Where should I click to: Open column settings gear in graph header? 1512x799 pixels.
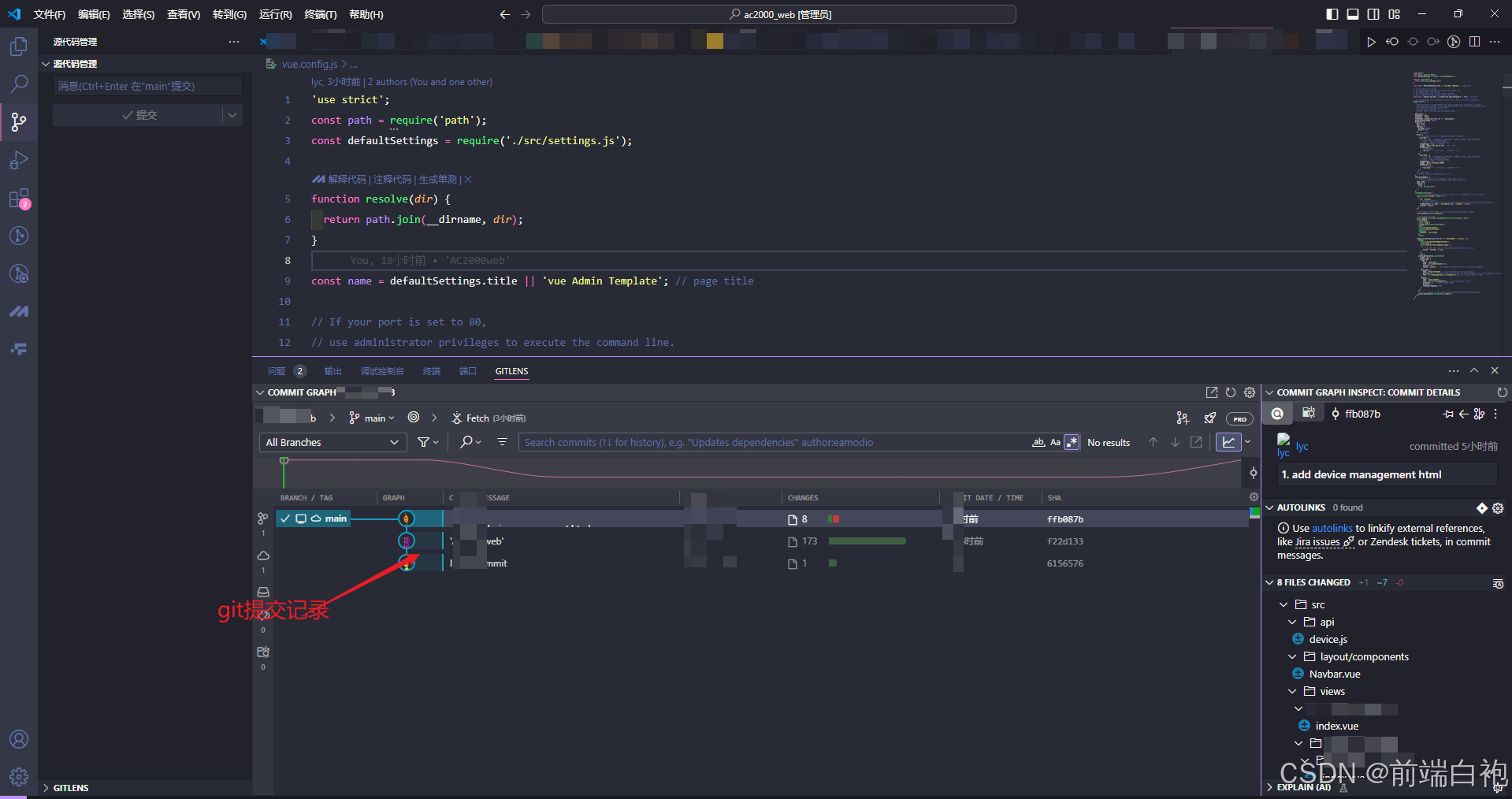point(1254,497)
